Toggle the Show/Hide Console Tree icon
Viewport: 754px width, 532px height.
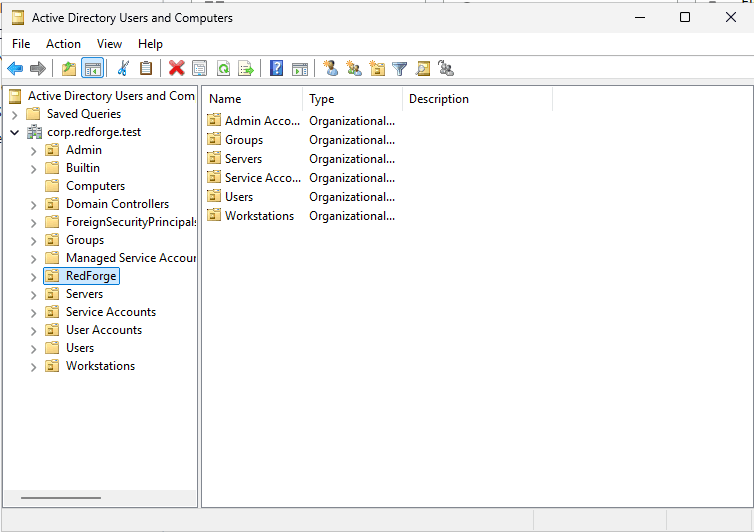[x=92, y=69]
